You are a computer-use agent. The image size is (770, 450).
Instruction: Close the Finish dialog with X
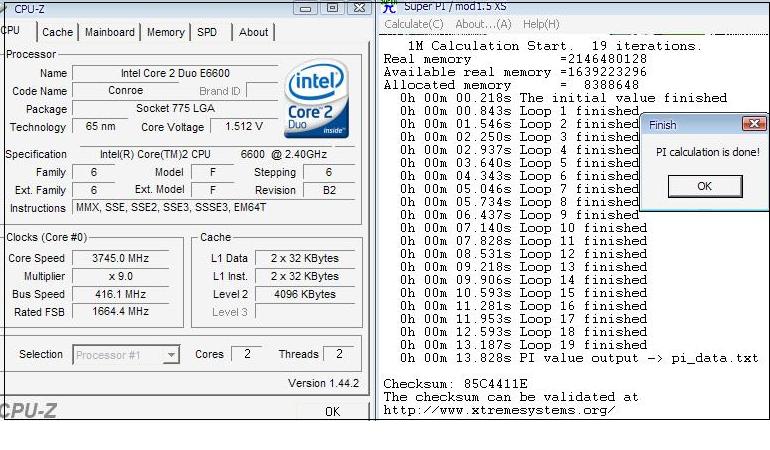(754, 124)
